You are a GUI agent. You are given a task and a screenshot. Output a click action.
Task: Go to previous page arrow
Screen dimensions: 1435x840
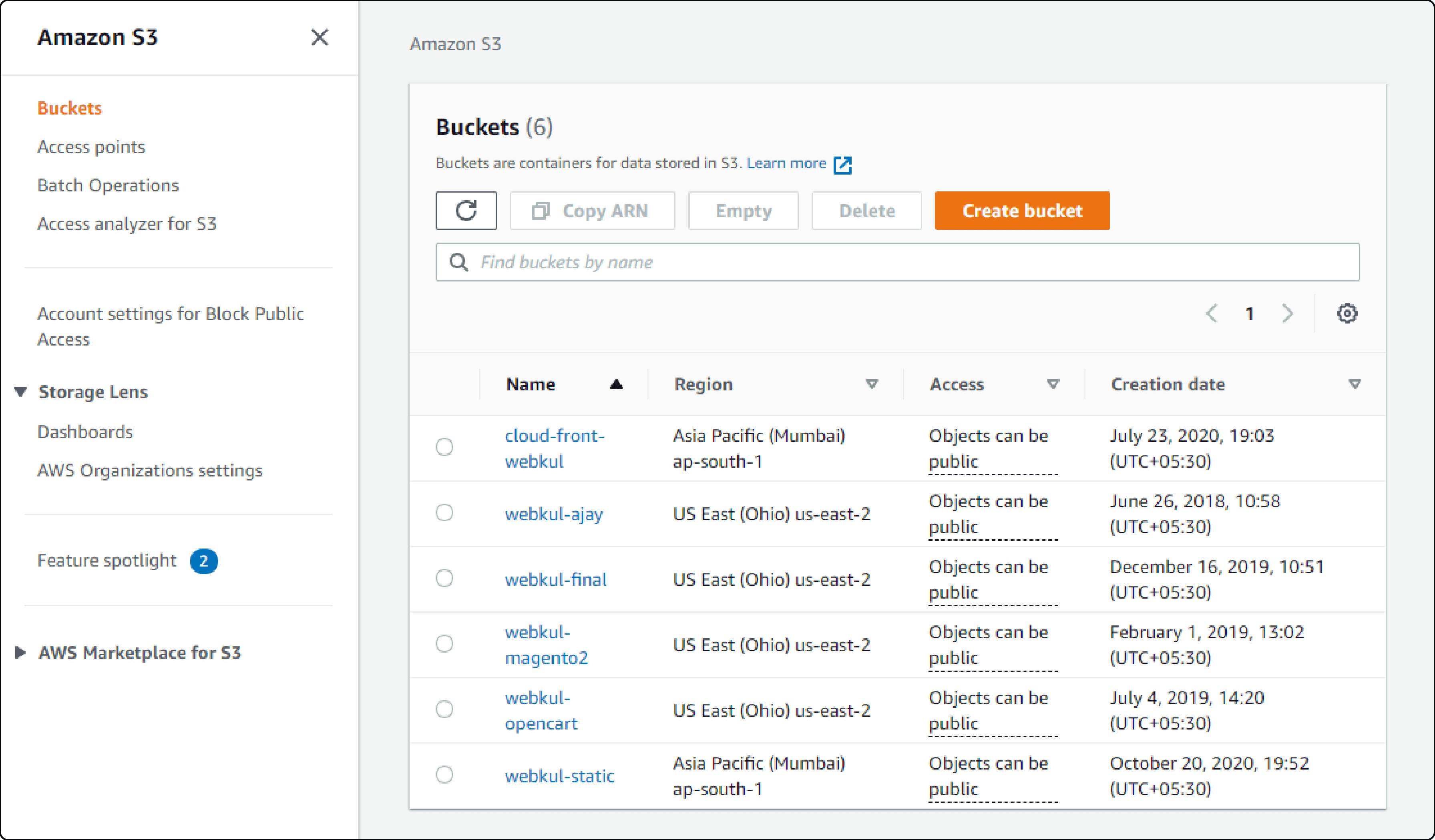(1212, 313)
